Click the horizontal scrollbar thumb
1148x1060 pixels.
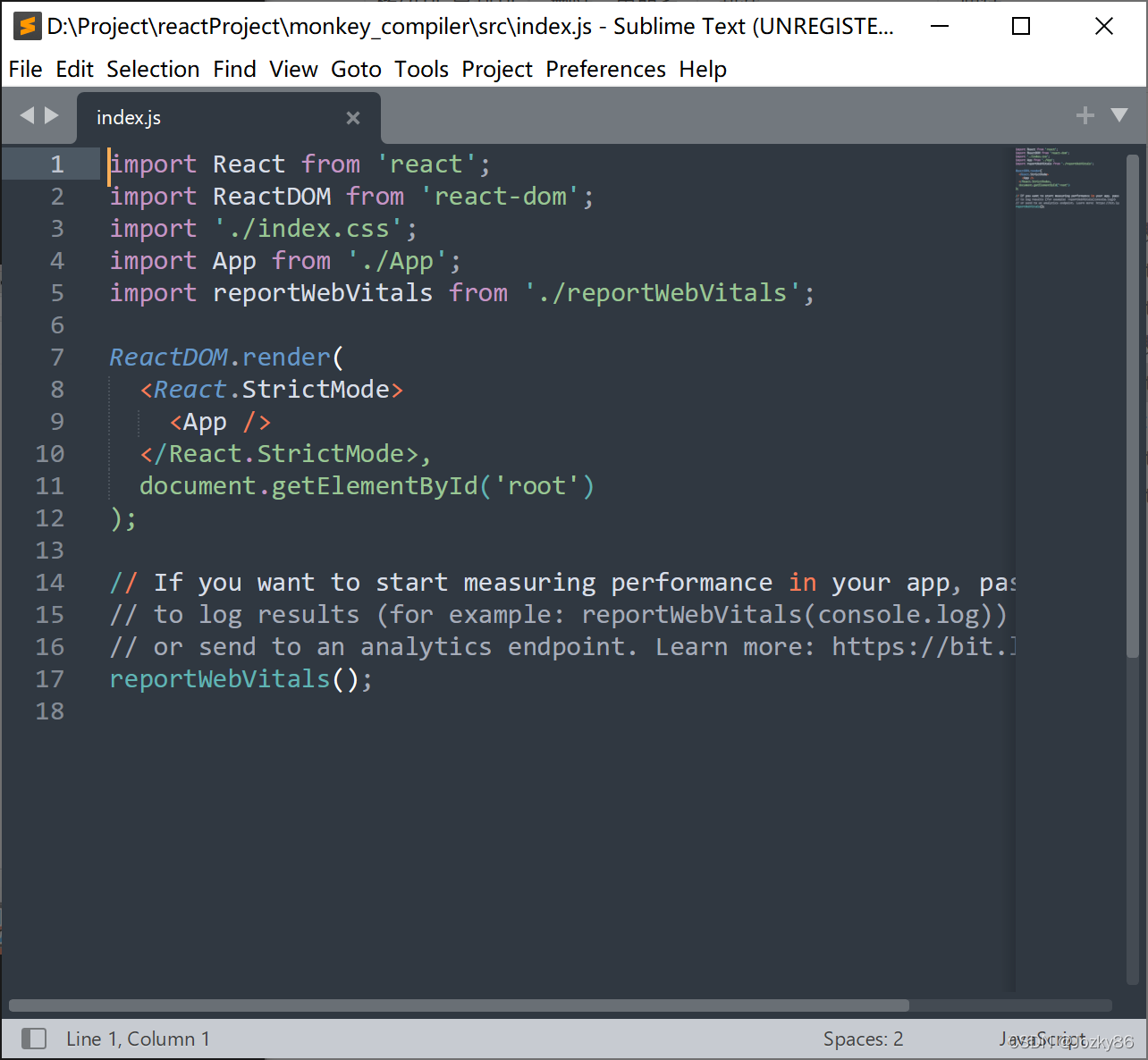[x=459, y=1005]
